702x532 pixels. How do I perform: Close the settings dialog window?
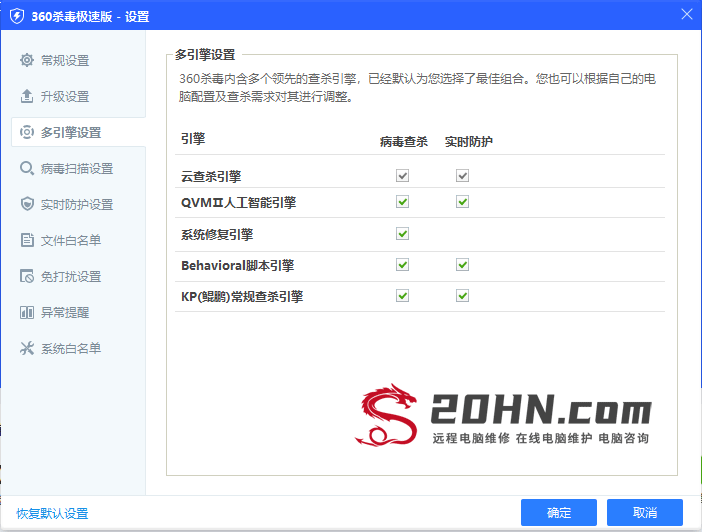coord(687,14)
